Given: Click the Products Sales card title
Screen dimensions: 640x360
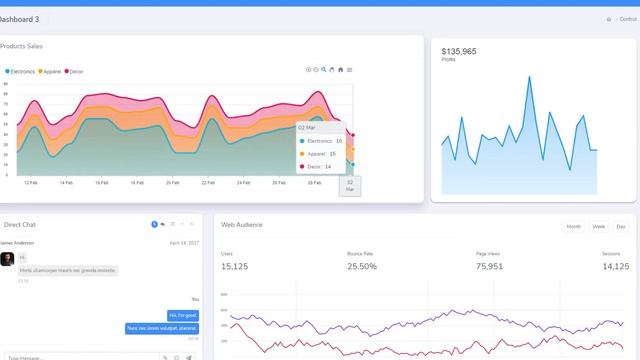Looking at the screenshot, I should (x=21, y=46).
